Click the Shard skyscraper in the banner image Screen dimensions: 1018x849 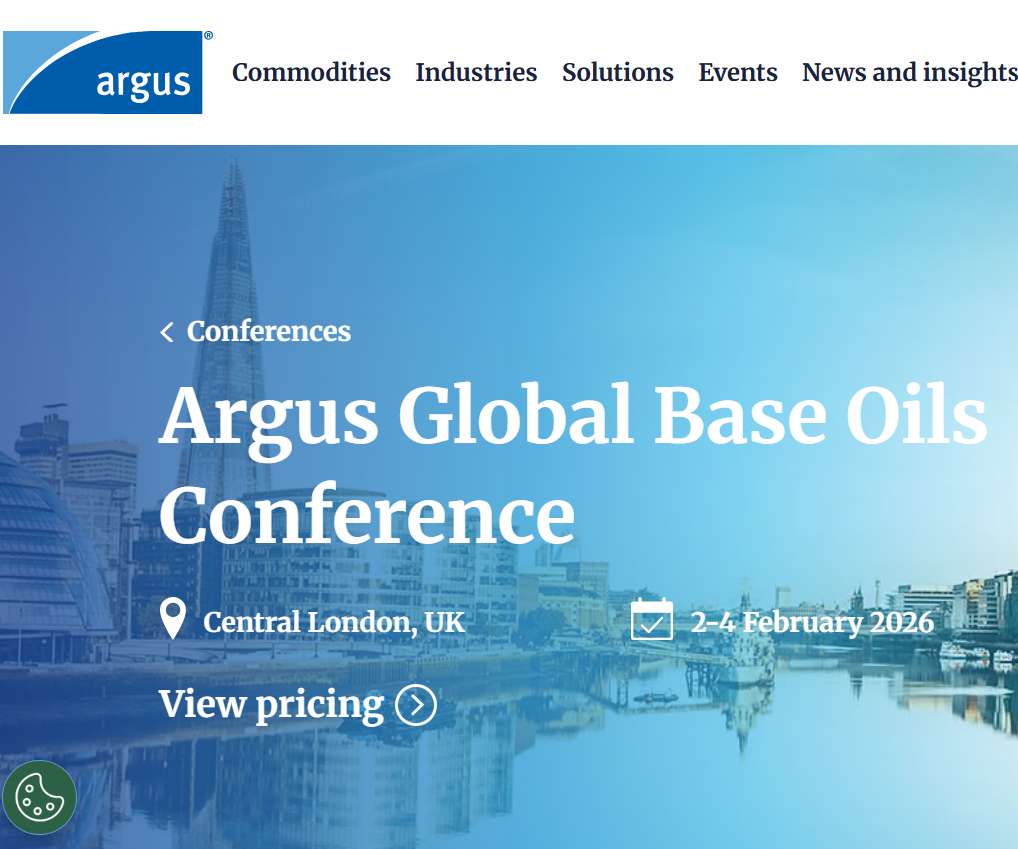[x=230, y=280]
